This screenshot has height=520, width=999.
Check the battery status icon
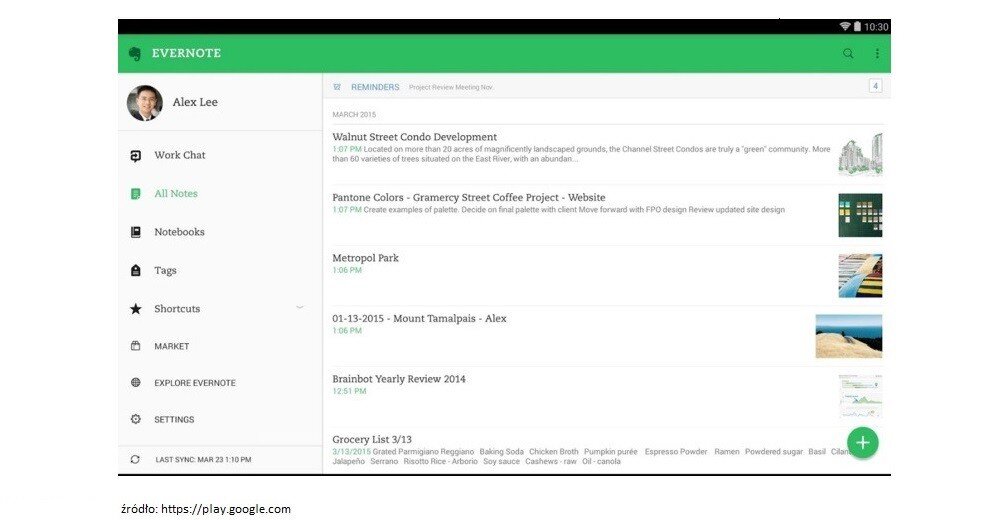tap(858, 26)
